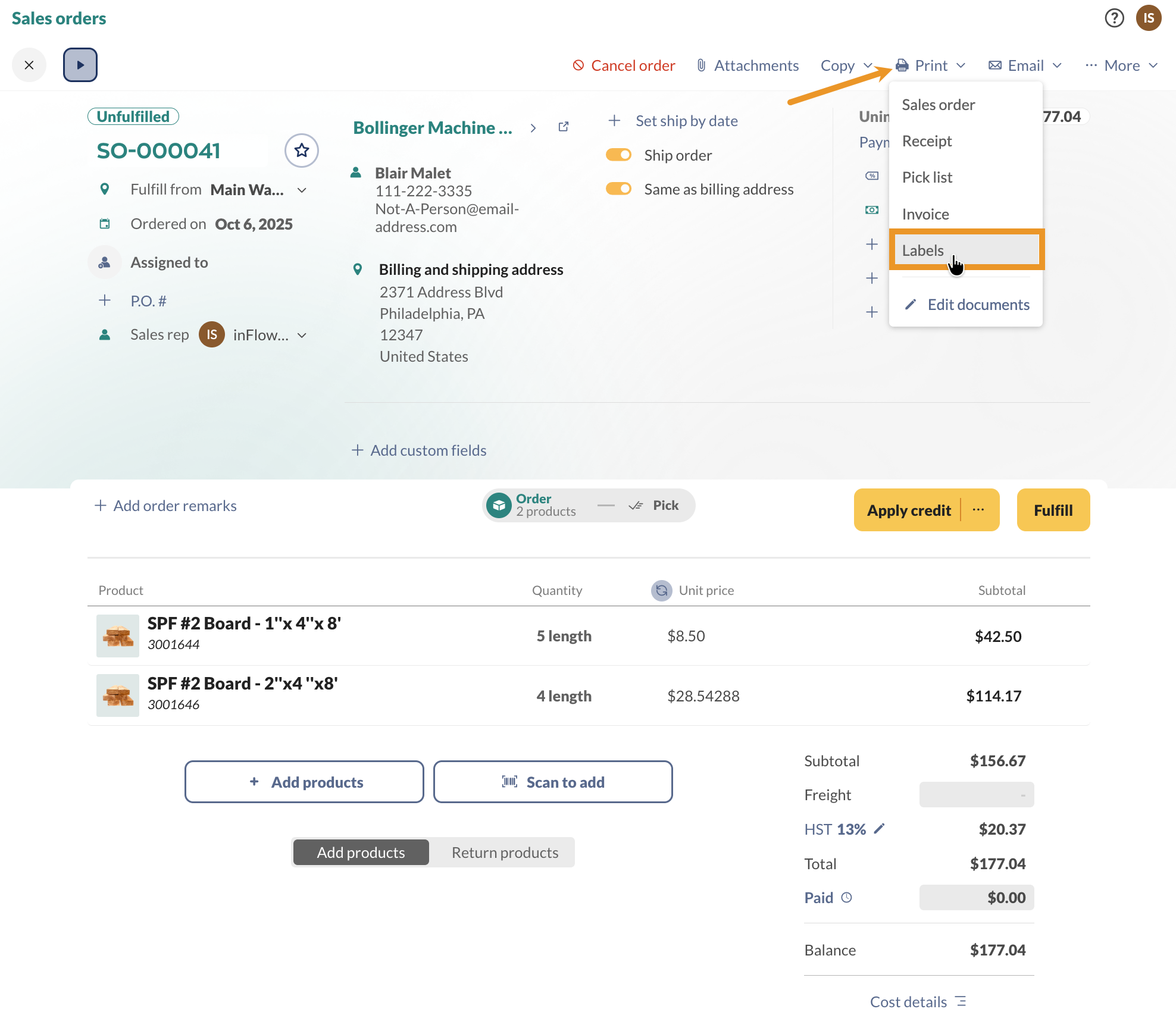Viewport: 1176px width, 1034px height.
Task: Click the three-dots beside Apply credit
Action: tap(978, 510)
